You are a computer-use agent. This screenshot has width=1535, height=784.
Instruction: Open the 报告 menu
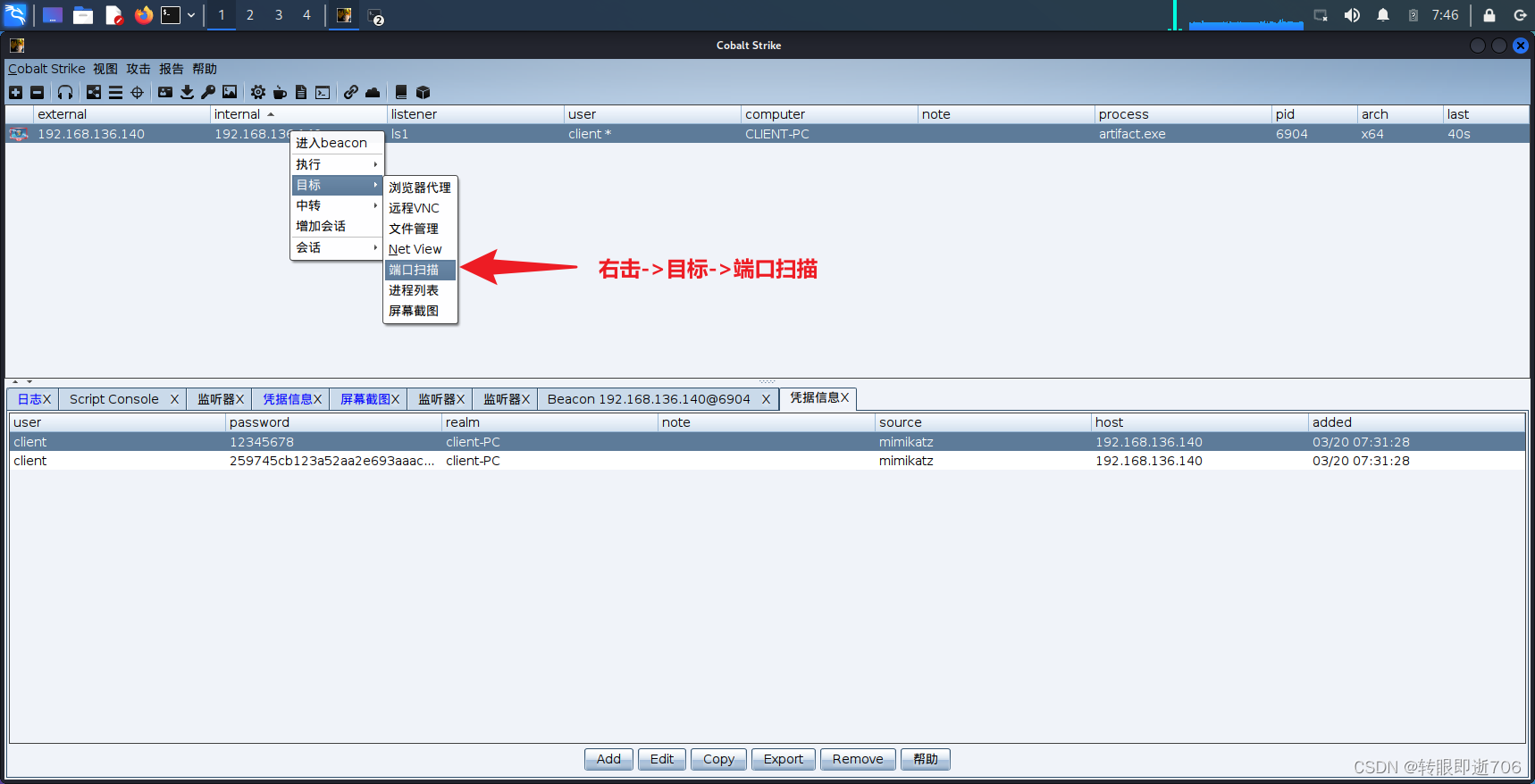(172, 69)
